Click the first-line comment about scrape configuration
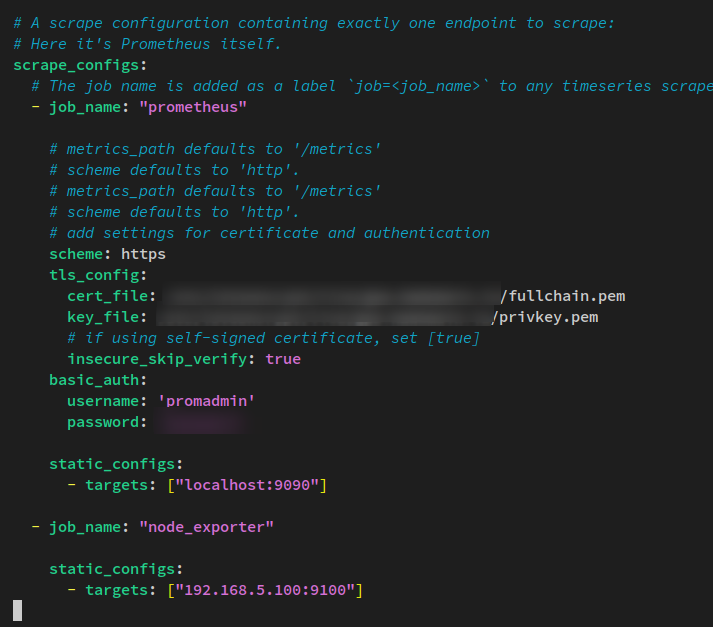The image size is (713, 627). click(314, 23)
